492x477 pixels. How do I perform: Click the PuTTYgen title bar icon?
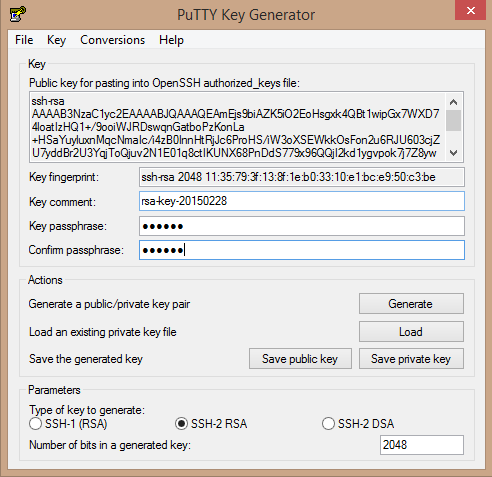(x=18, y=14)
